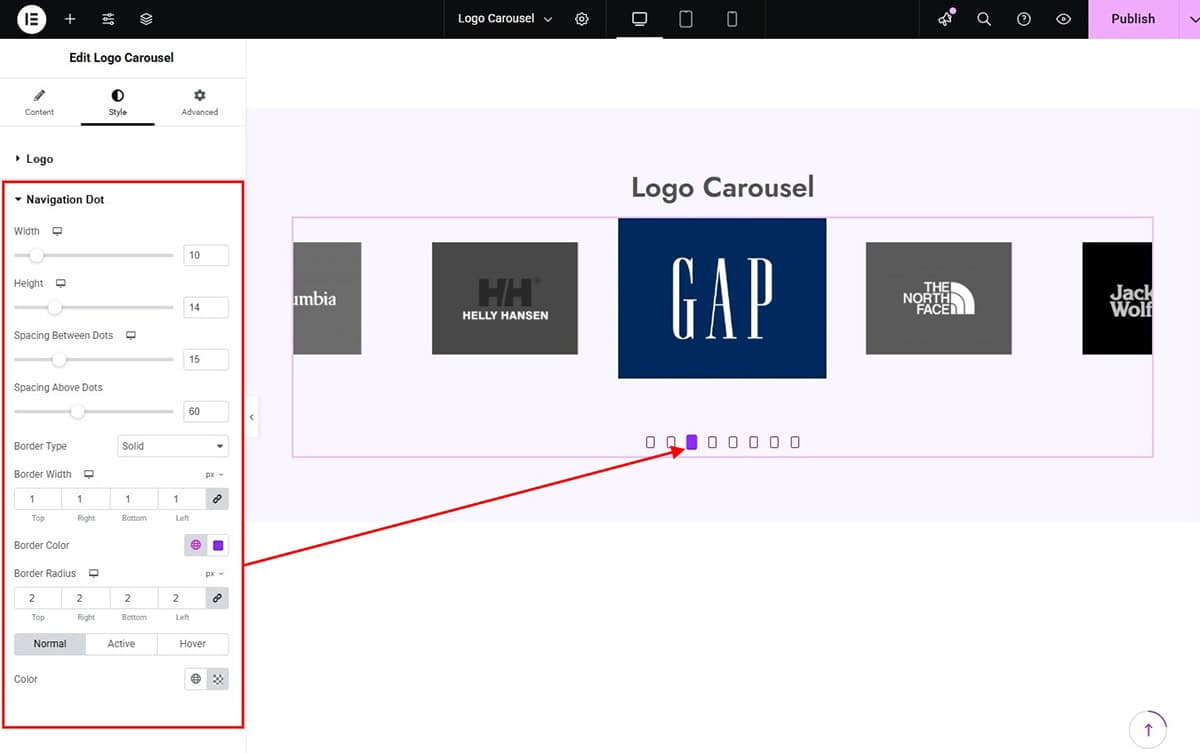This screenshot has width=1200, height=753.
Task: Open Border Width px unit selector
Action: pos(214,475)
